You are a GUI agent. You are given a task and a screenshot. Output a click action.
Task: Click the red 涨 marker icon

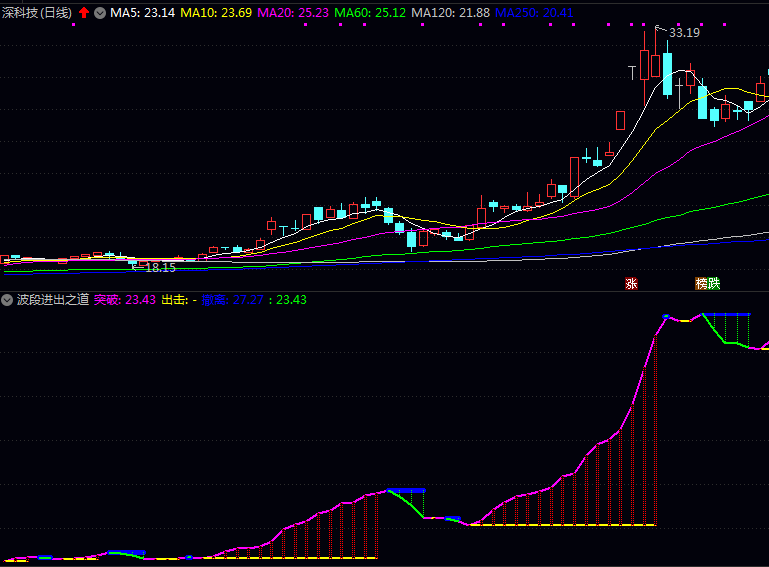point(631,283)
